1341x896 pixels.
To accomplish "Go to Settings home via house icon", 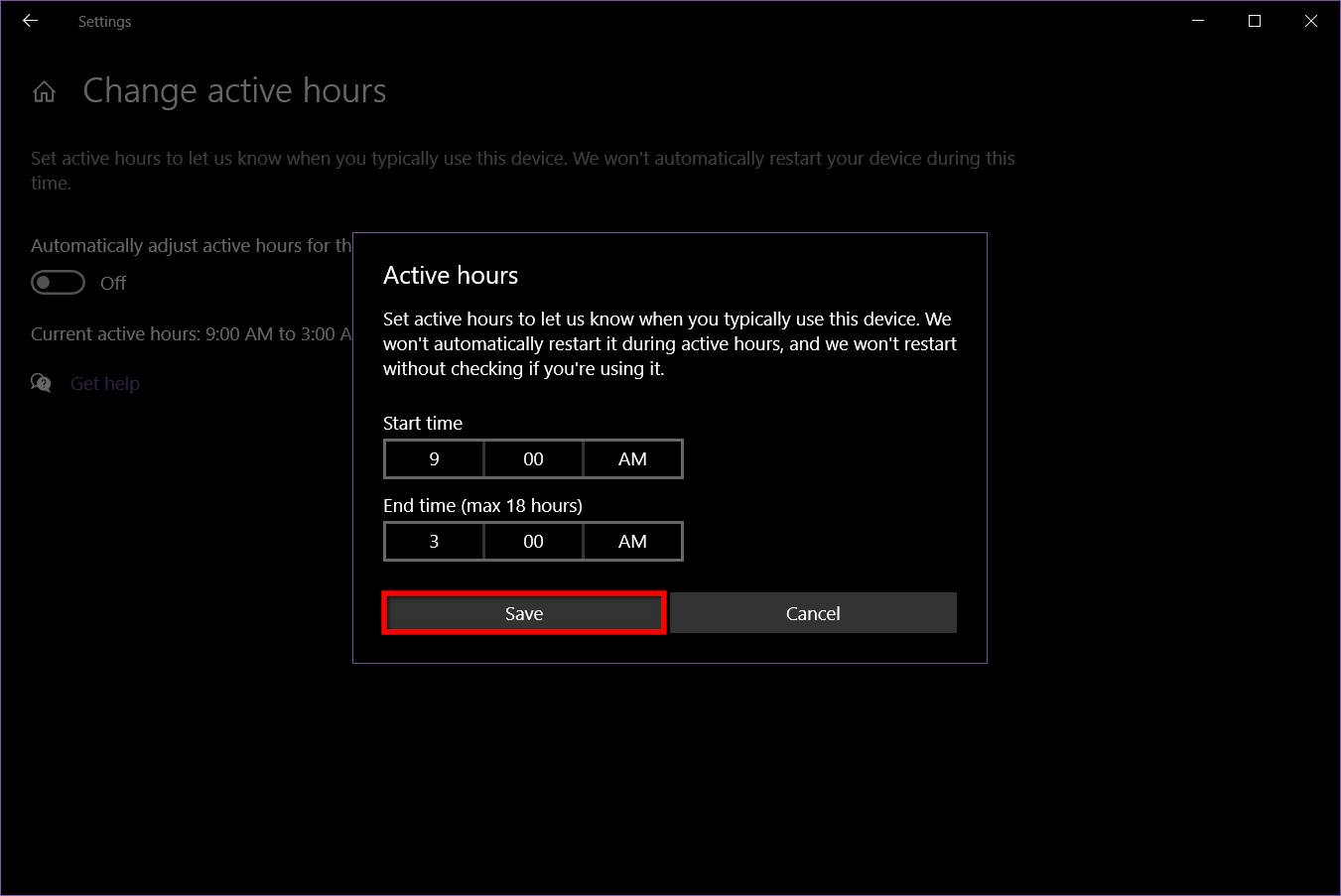I will pos(44,92).
